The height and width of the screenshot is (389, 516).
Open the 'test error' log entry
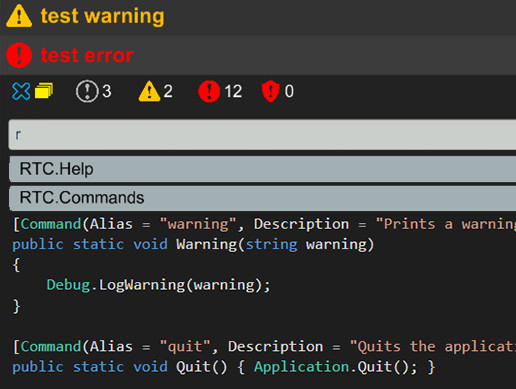(258, 55)
